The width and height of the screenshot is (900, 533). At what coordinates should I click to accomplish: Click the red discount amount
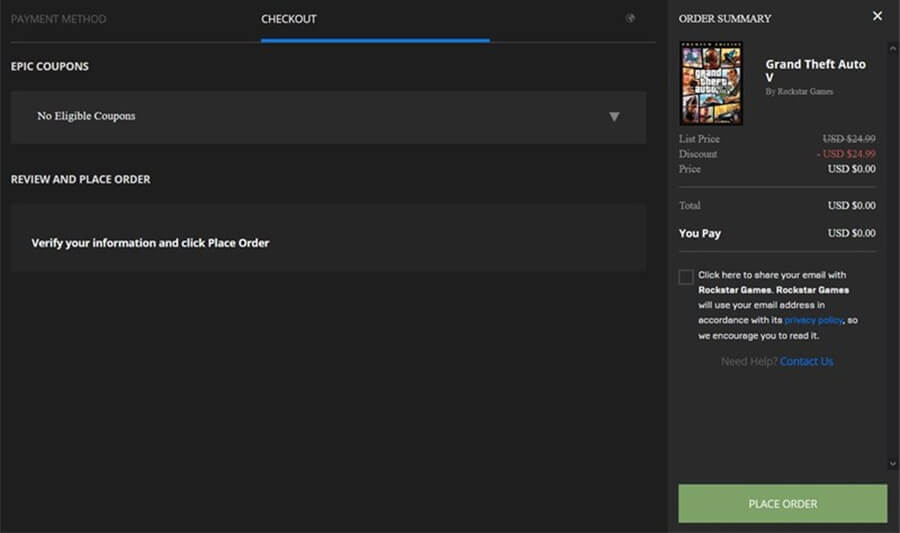coord(846,154)
